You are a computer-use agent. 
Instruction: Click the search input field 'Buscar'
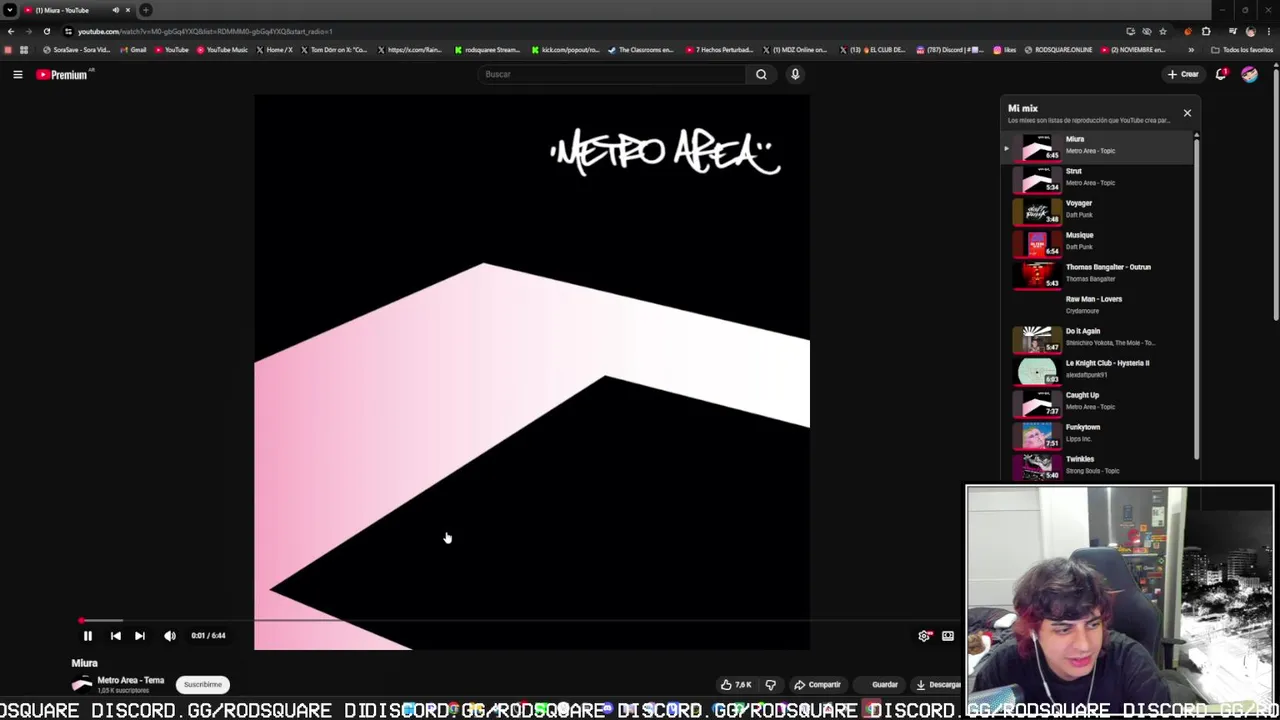612,74
